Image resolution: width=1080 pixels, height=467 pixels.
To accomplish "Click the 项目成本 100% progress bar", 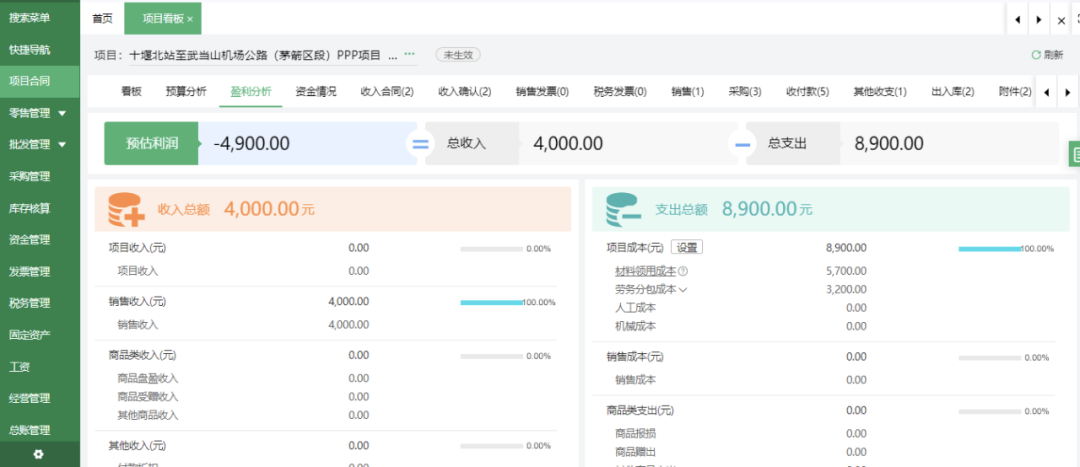I will tap(990, 249).
